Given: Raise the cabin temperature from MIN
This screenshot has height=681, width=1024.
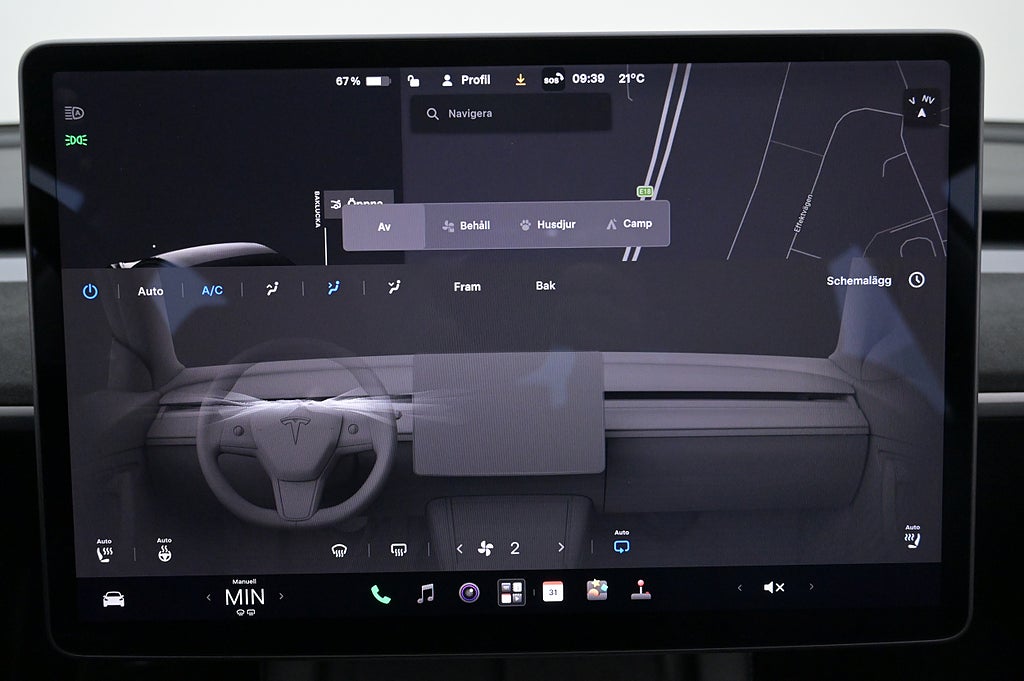Looking at the screenshot, I should click(x=281, y=596).
